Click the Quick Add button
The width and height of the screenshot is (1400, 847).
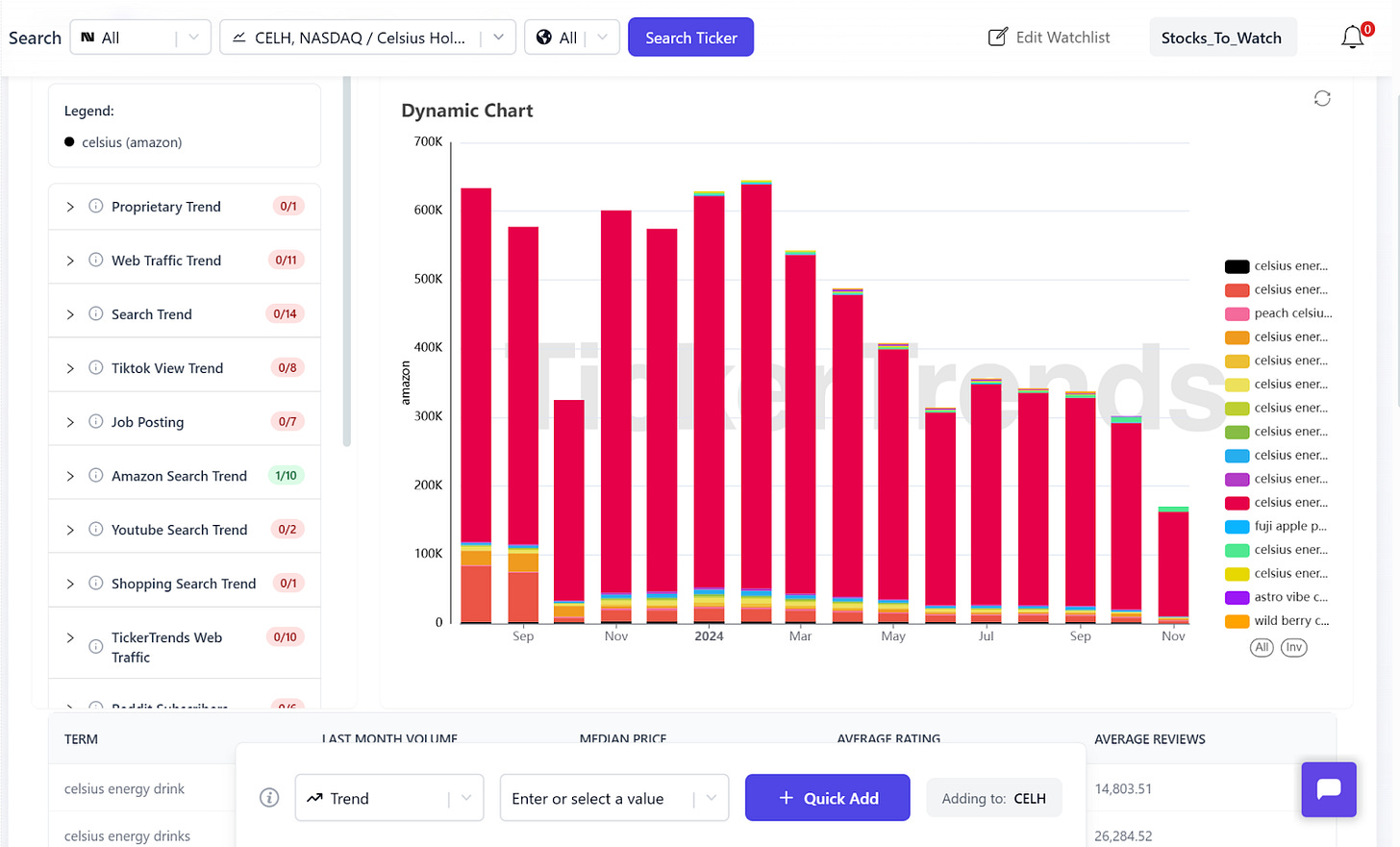(x=827, y=798)
